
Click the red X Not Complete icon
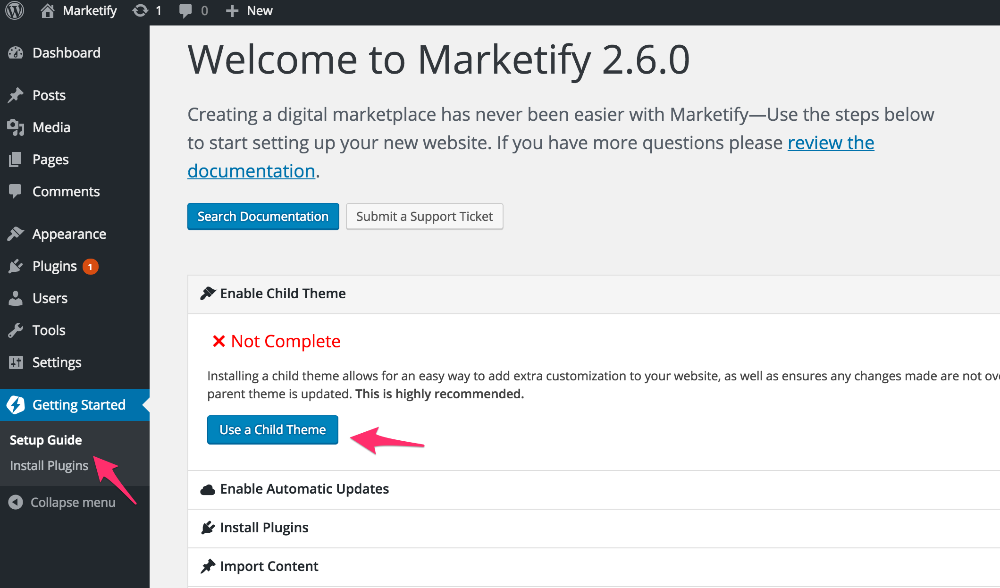(219, 341)
